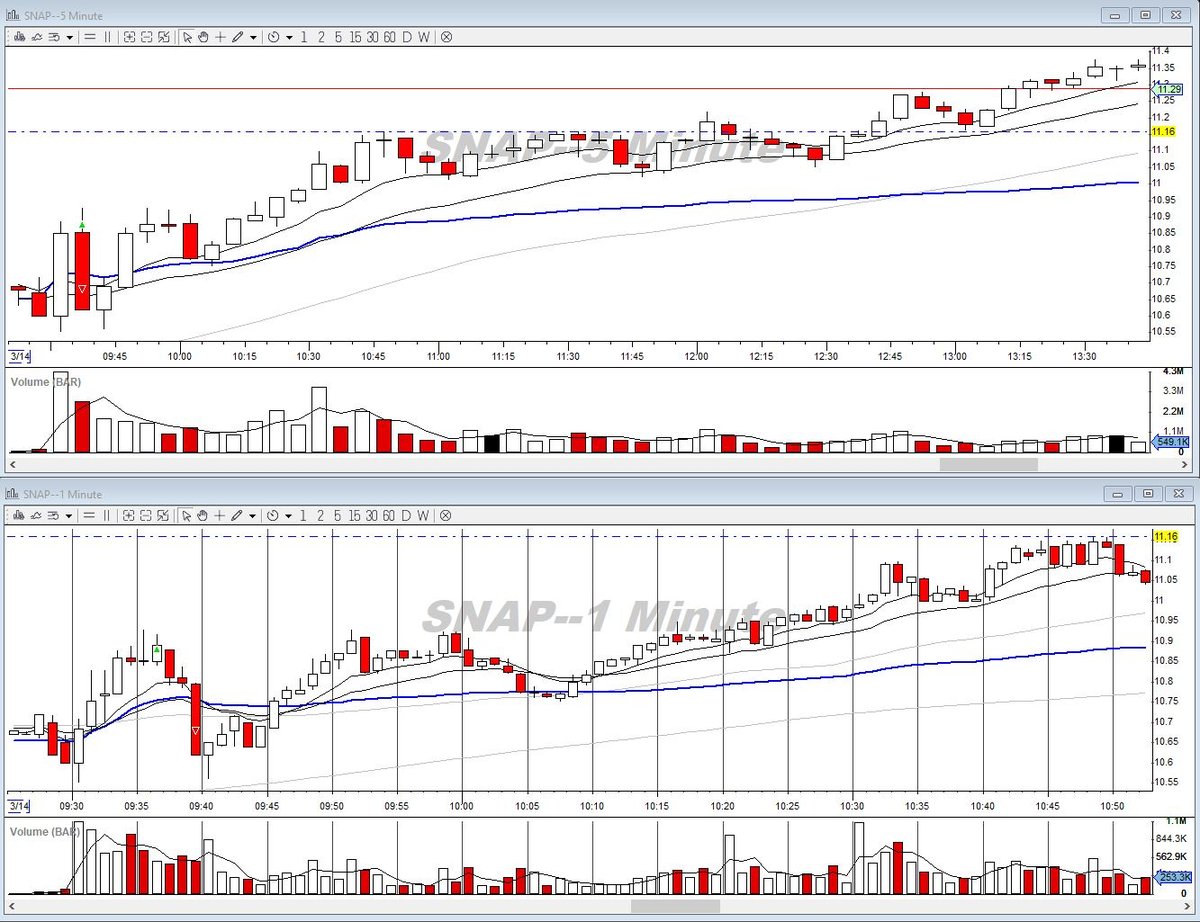The height and width of the screenshot is (922, 1200).
Task: Select Daily (D) interval in 1 Minute window
Action: coord(407,515)
